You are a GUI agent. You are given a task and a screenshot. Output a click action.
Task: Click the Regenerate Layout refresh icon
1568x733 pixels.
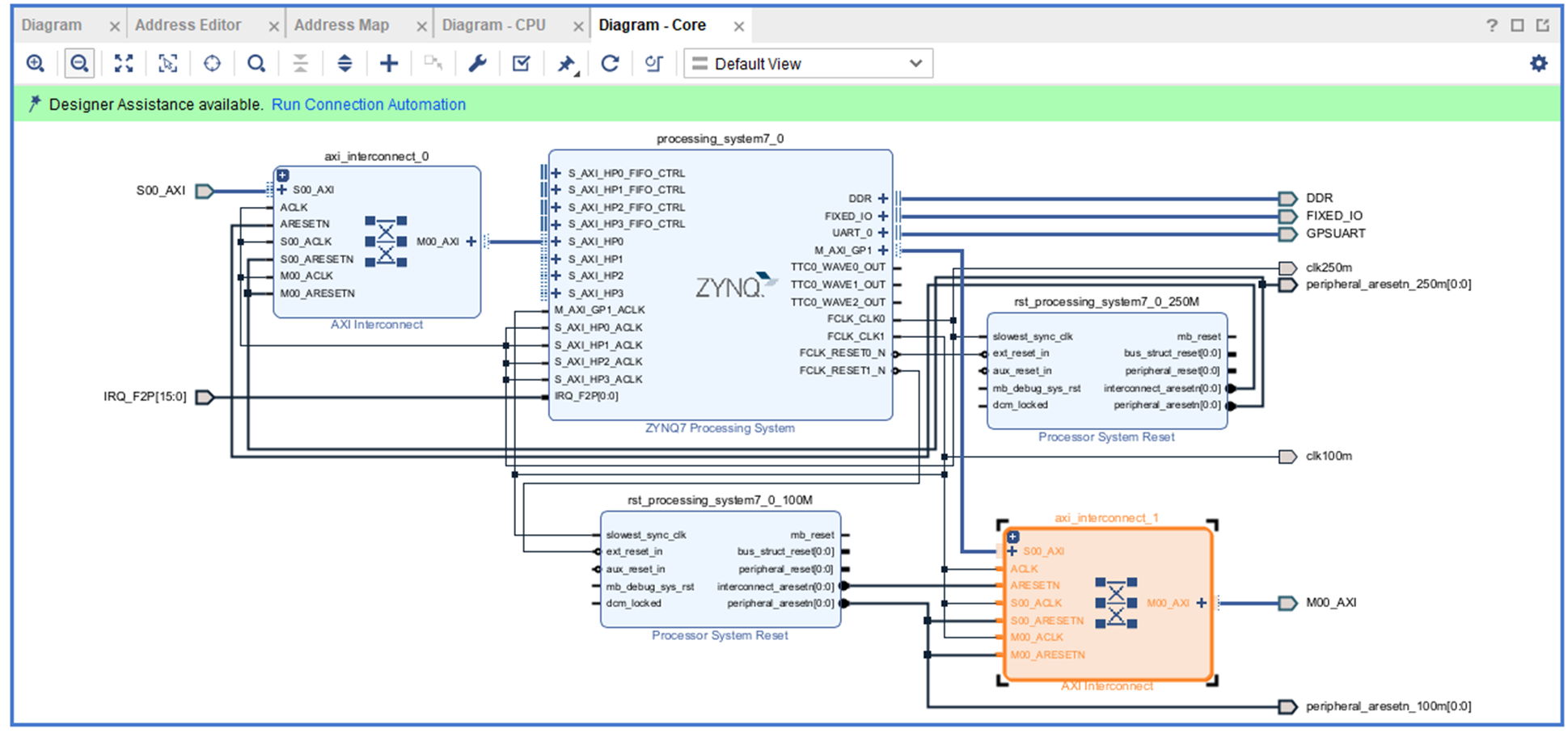click(610, 64)
